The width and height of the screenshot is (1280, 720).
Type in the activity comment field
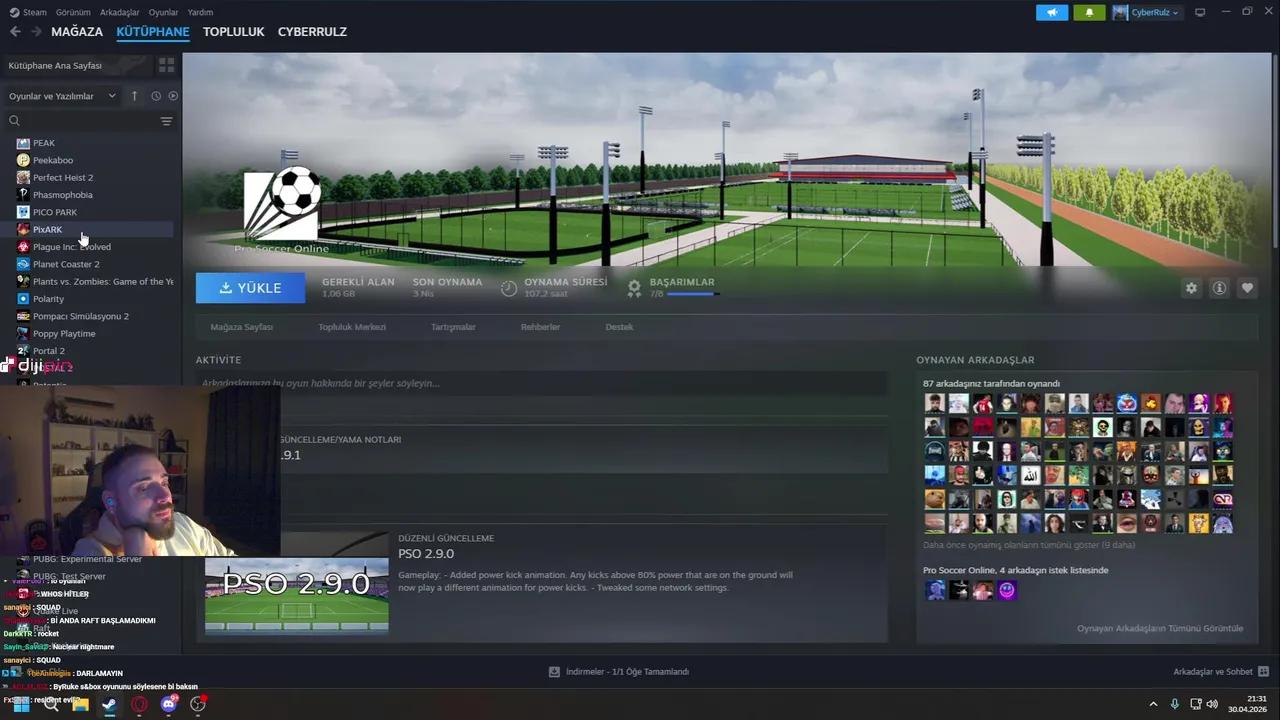tap(541, 383)
